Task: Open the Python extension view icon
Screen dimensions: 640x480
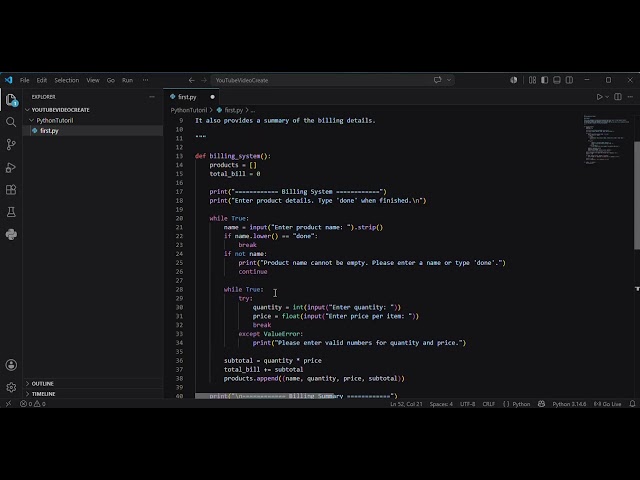Action: point(11,234)
